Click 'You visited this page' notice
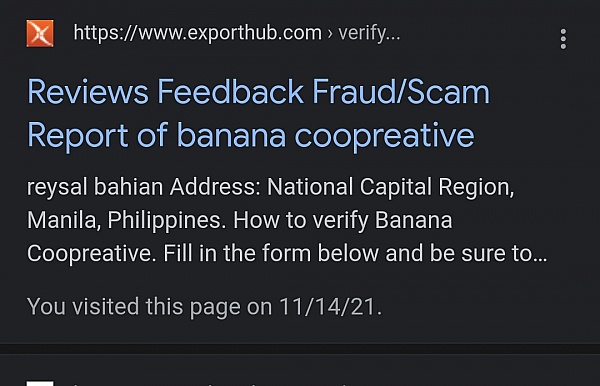Viewport: 600px width, 386px height. click(x=136, y=307)
